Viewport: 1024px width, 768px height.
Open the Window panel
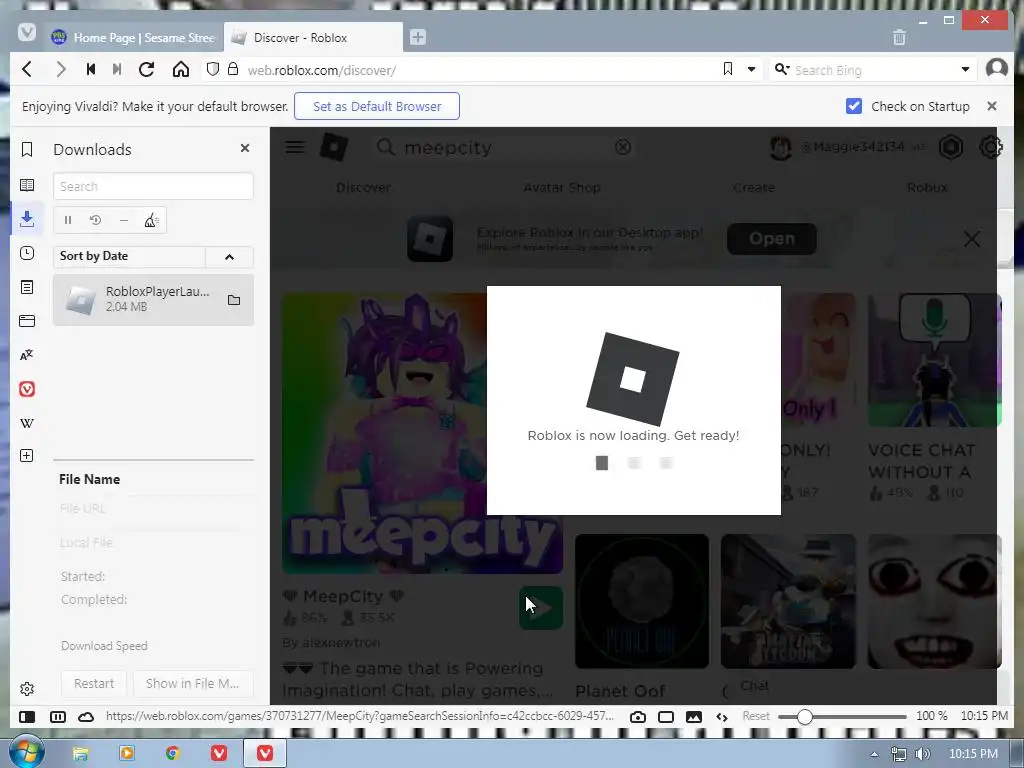tap(27, 321)
